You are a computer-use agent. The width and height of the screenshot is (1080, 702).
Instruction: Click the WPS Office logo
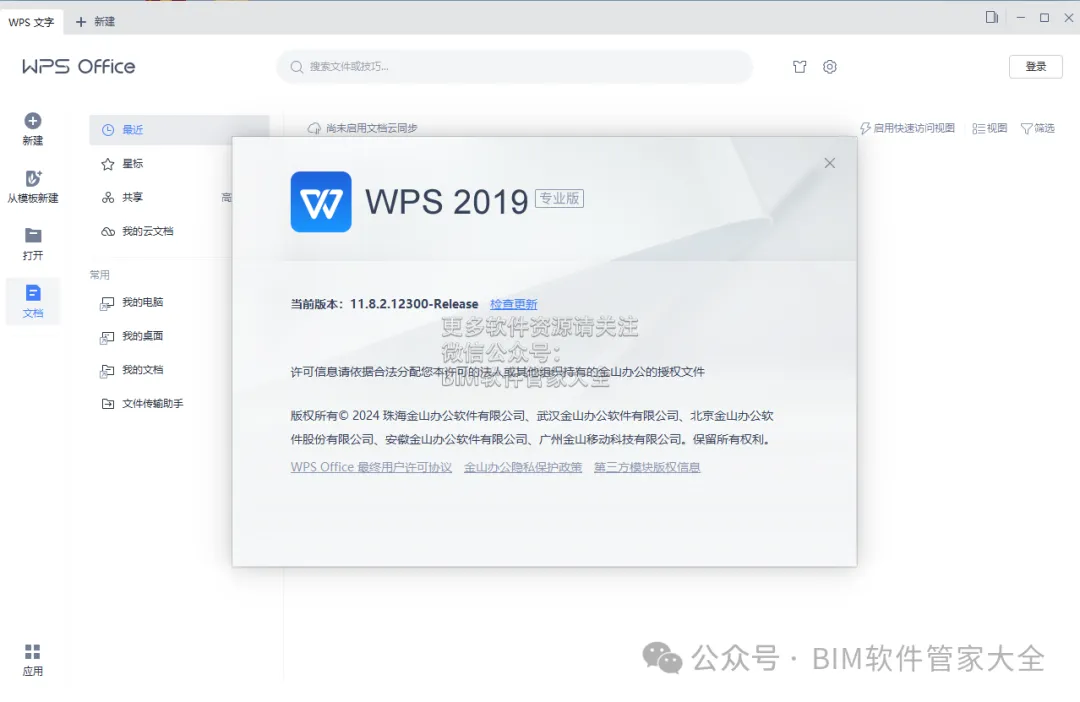79,66
